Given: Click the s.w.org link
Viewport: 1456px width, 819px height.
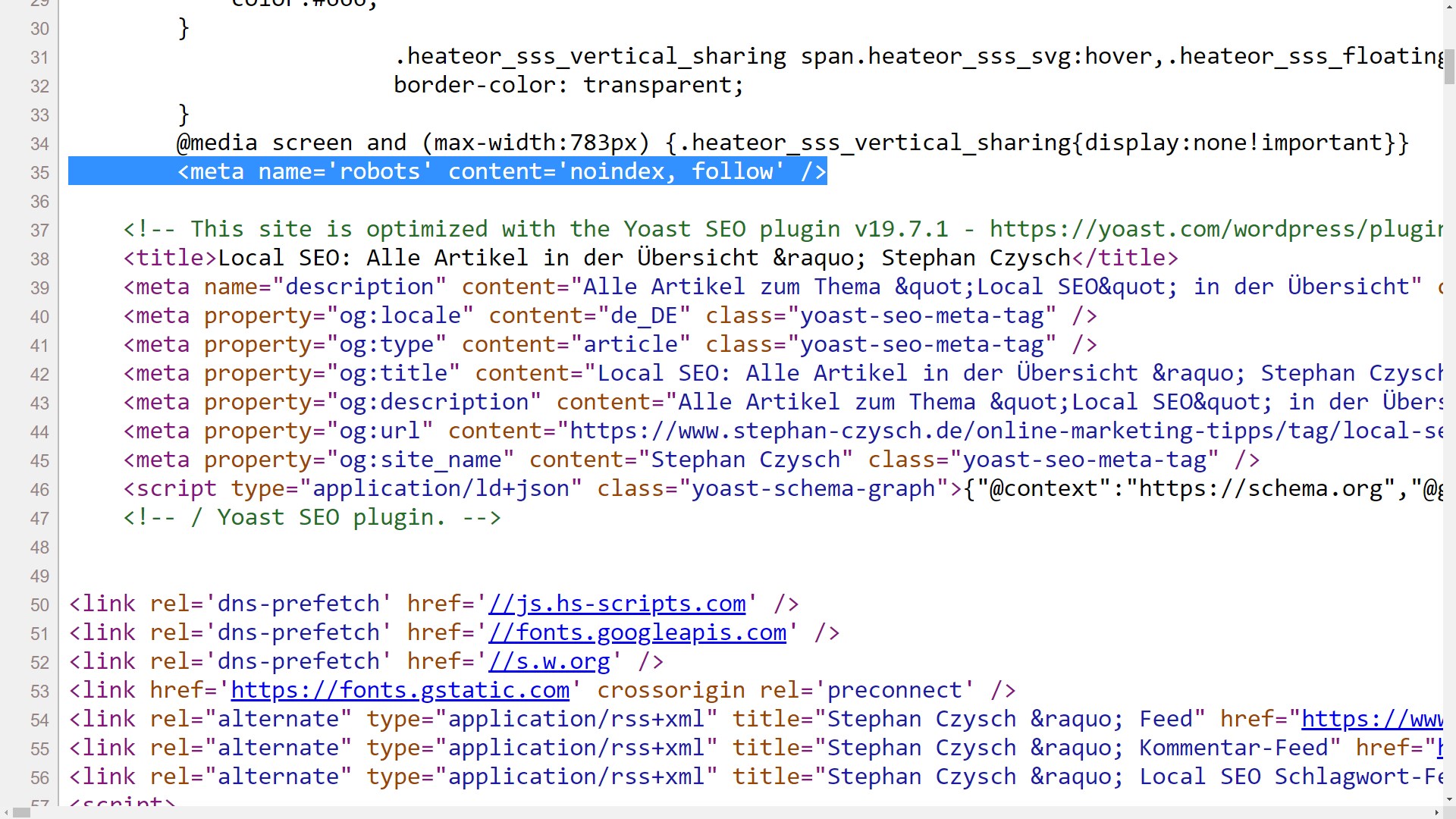Looking at the screenshot, I should [549, 661].
